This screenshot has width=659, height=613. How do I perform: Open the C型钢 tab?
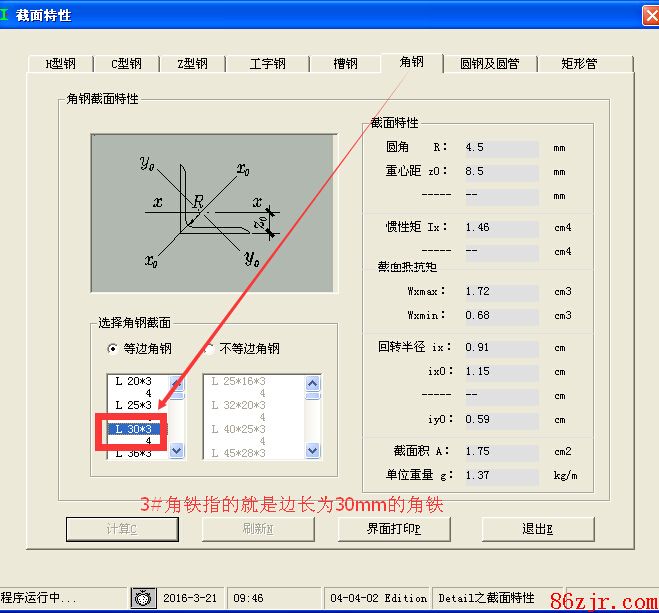point(126,64)
